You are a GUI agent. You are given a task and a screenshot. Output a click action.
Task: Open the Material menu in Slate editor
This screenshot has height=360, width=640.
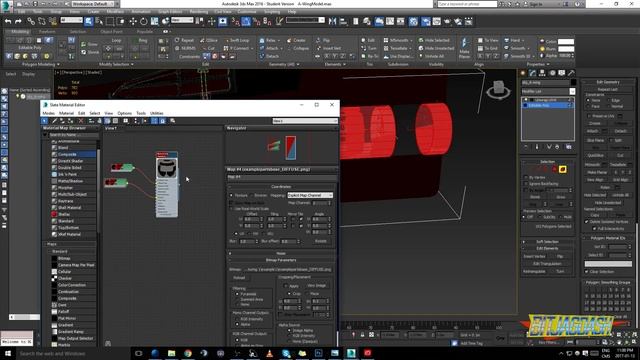click(x=66, y=113)
